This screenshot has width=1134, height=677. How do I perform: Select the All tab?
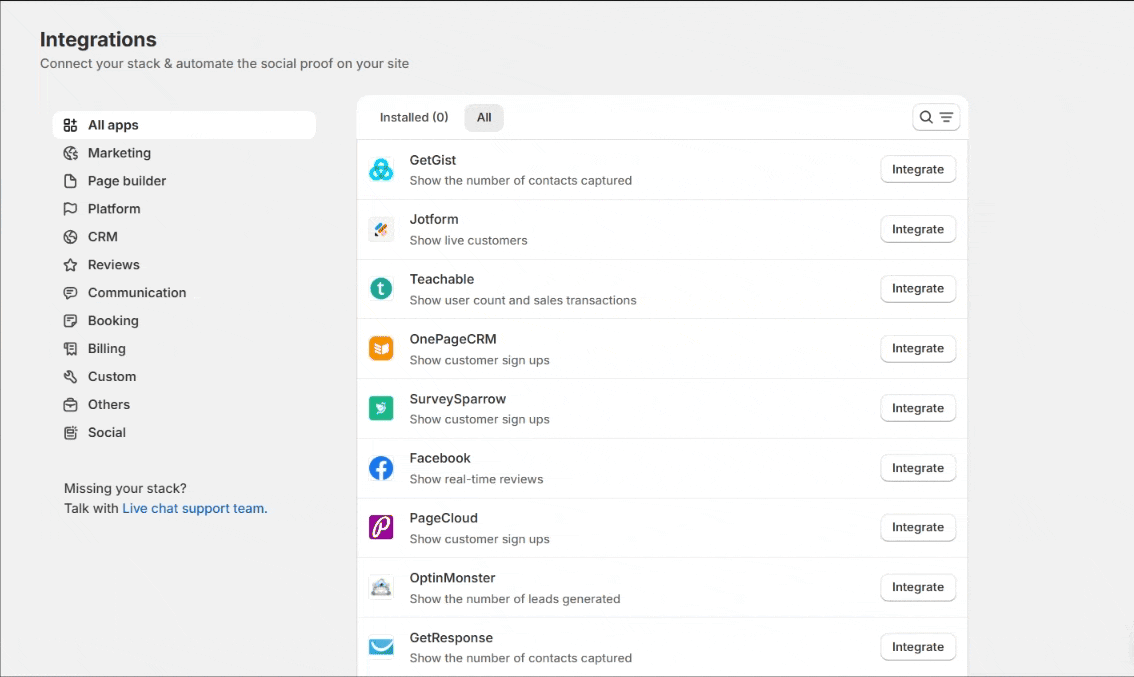tap(484, 118)
